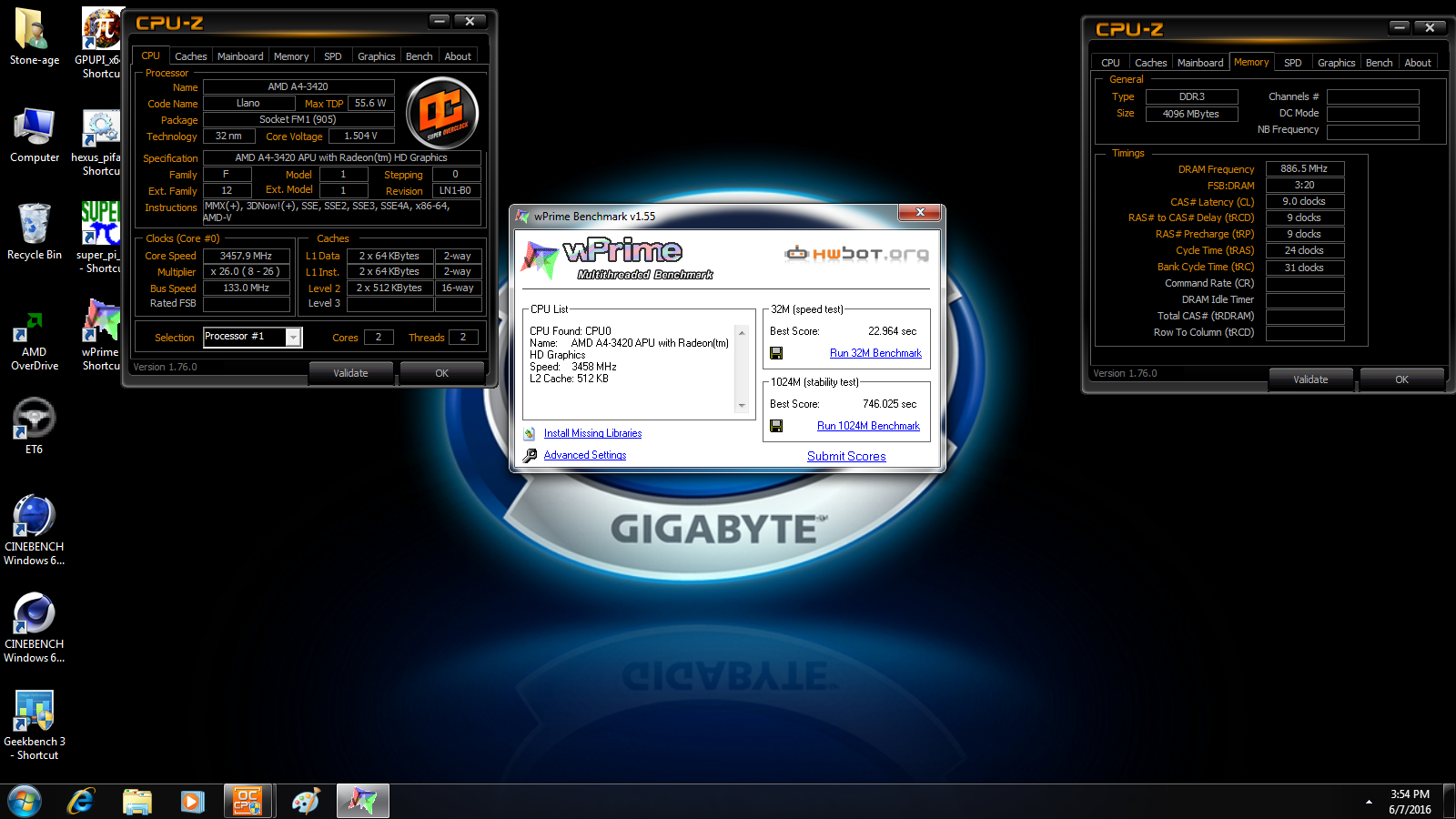Screen dimensions: 1456x819
Task: Open SPD tab in right CPU-Z window
Action: [x=1292, y=63]
